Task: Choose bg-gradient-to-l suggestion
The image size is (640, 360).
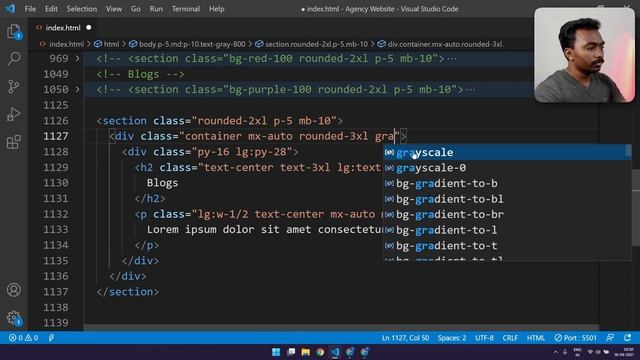Action: point(506,230)
